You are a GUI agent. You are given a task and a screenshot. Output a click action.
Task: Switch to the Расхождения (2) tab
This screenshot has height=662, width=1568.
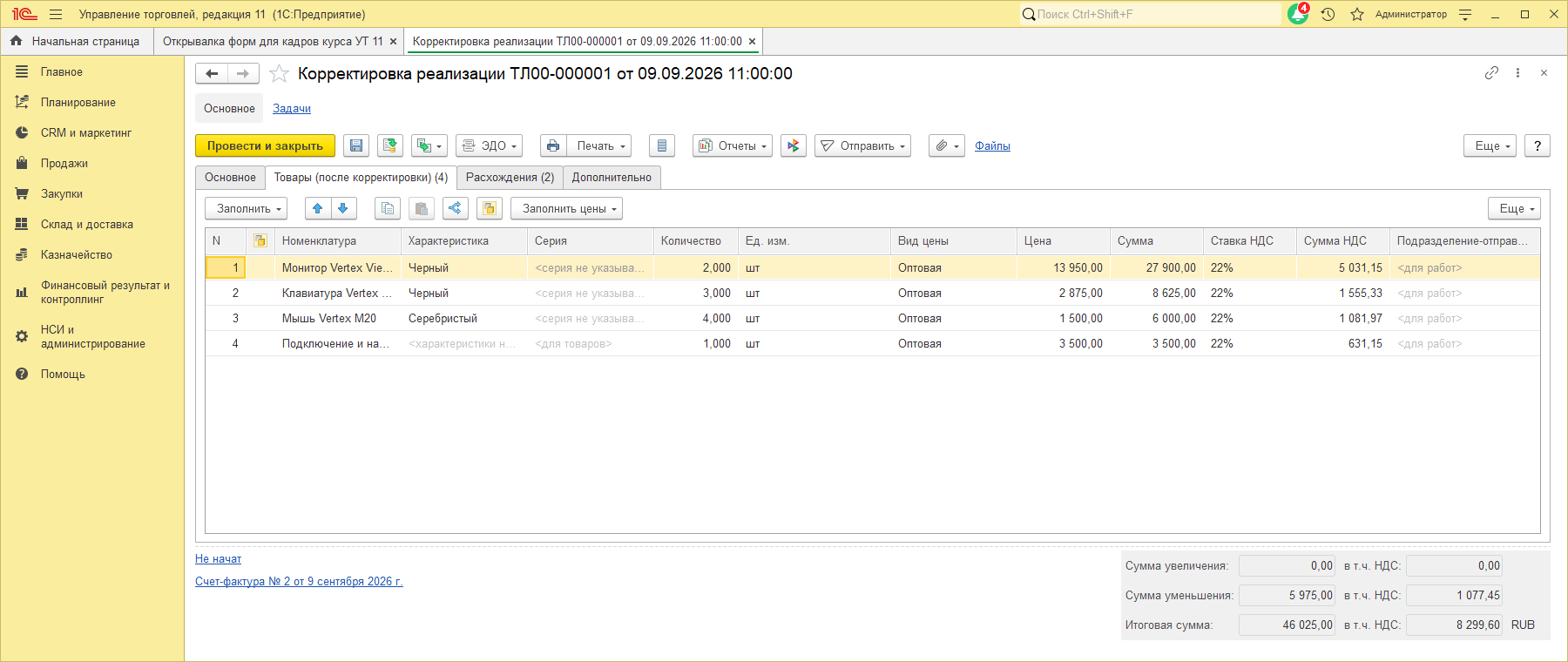tap(510, 178)
